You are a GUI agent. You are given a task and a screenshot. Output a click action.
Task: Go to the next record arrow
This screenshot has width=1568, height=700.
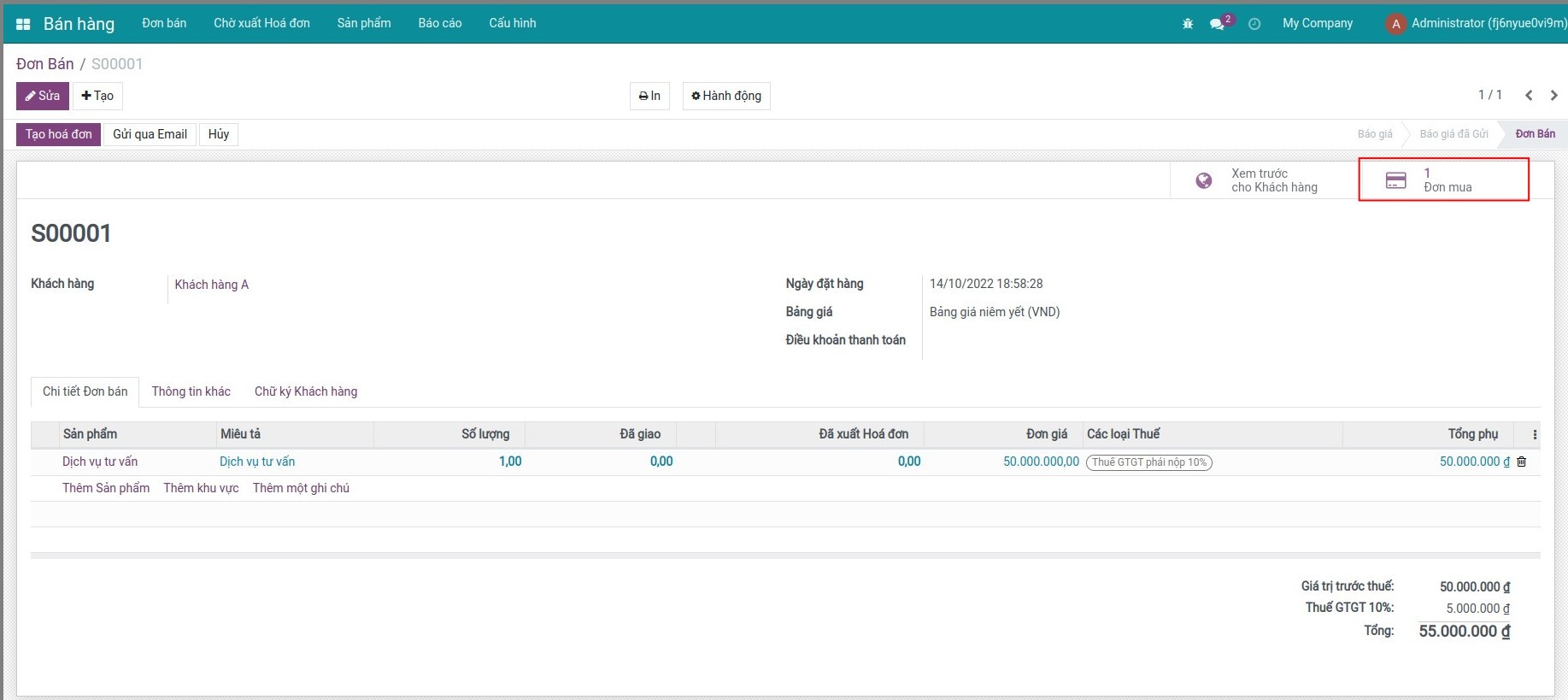pos(1553,96)
